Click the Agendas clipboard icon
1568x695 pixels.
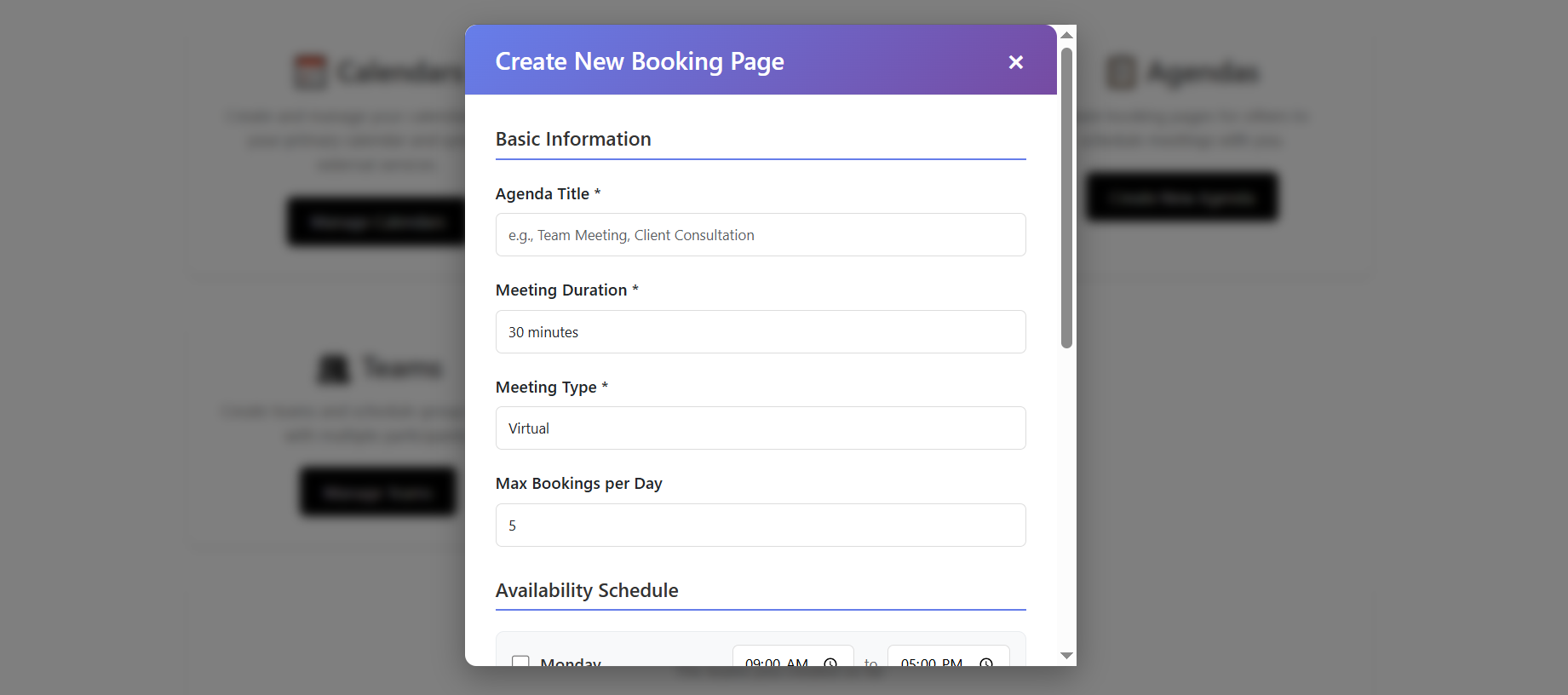[x=1121, y=72]
